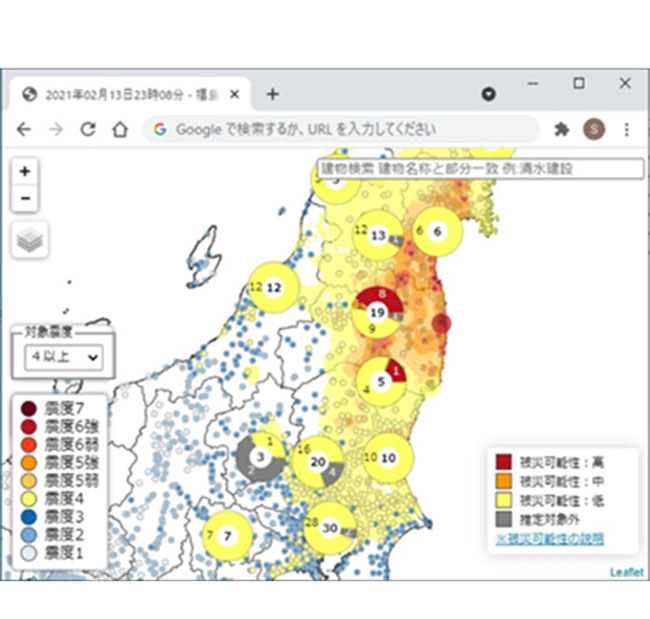Open the extensions puzzle icon
This screenshot has width=650, height=619.
[561, 129]
